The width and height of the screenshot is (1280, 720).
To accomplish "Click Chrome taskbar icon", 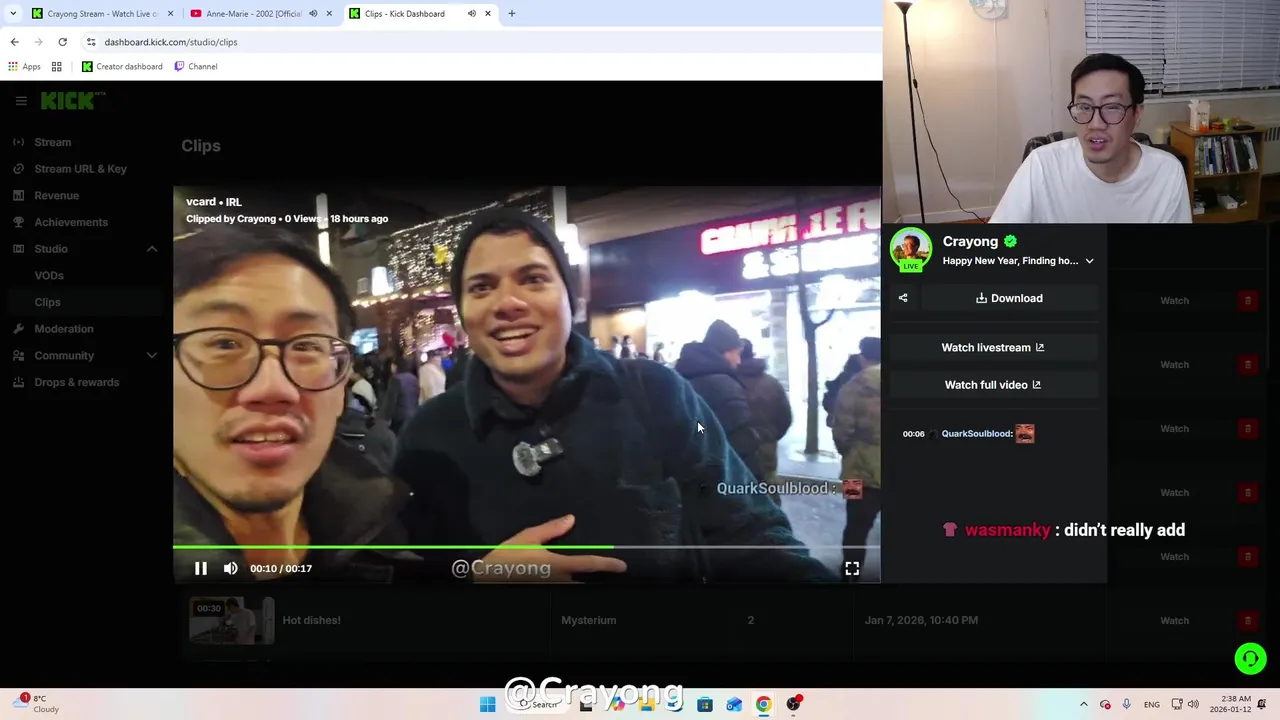I will (763, 704).
